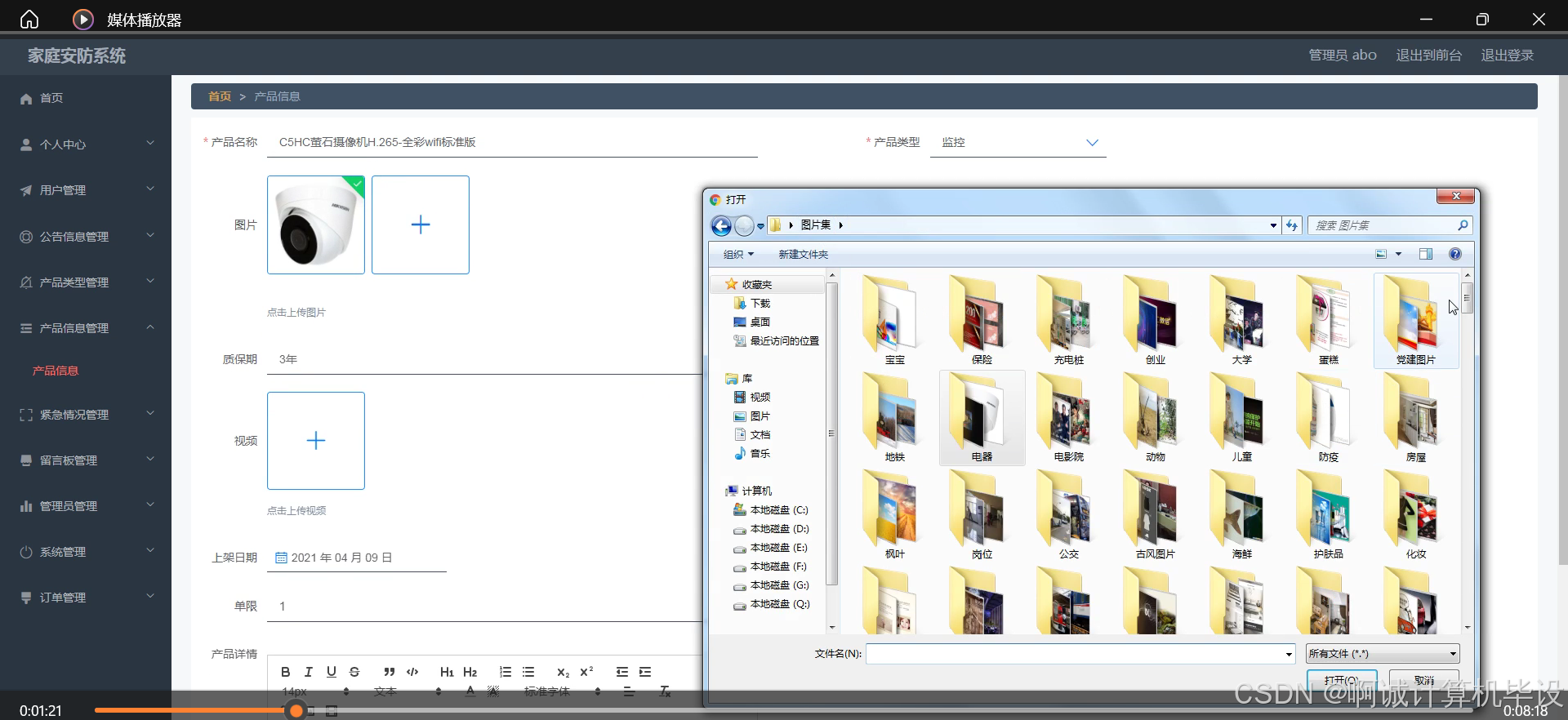Select the 护肤品 folder
The image size is (1568, 720).
pos(1329,515)
